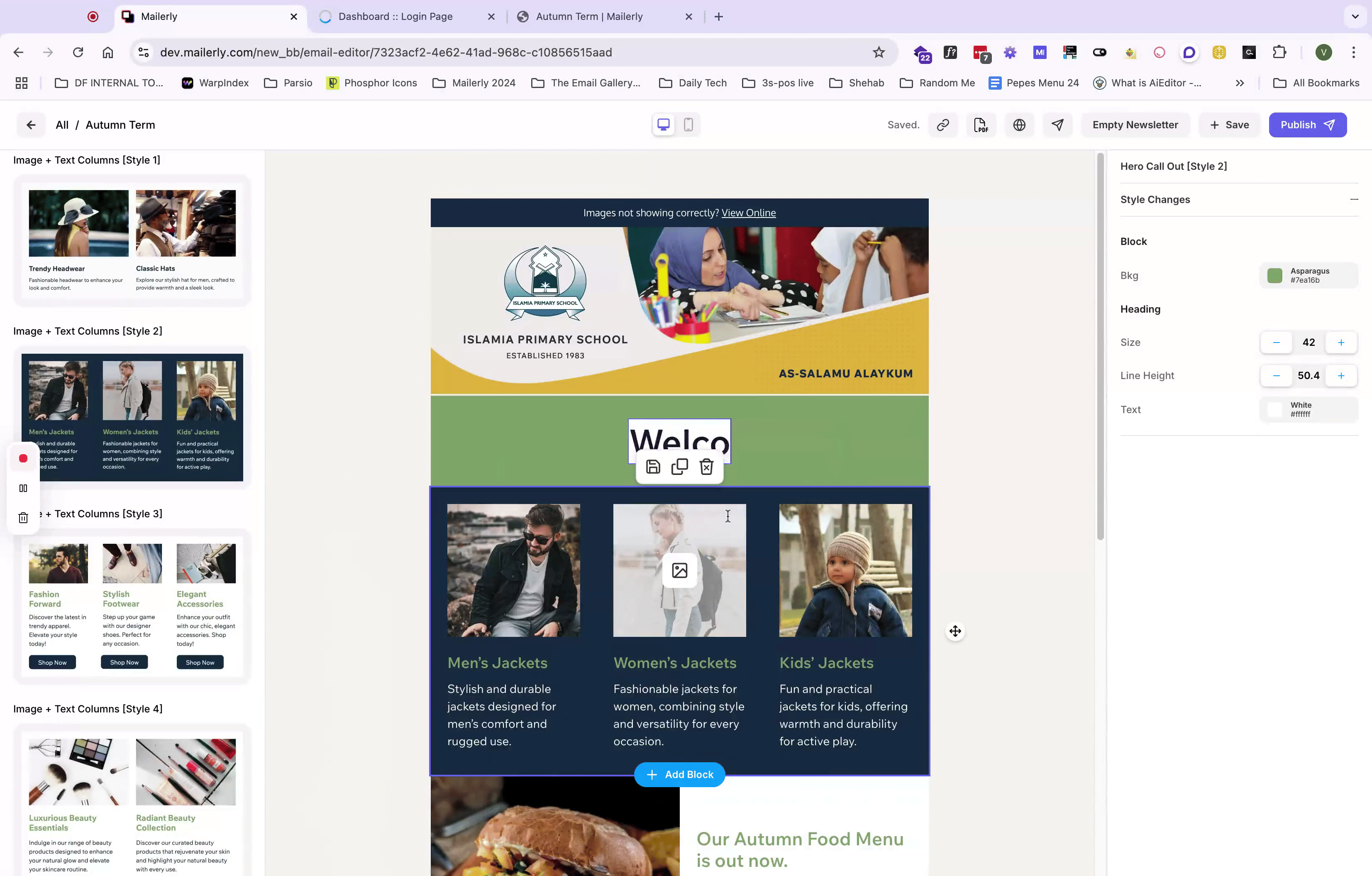
Task: Open the Empty Newsletter dropdown
Action: tap(1135, 125)
